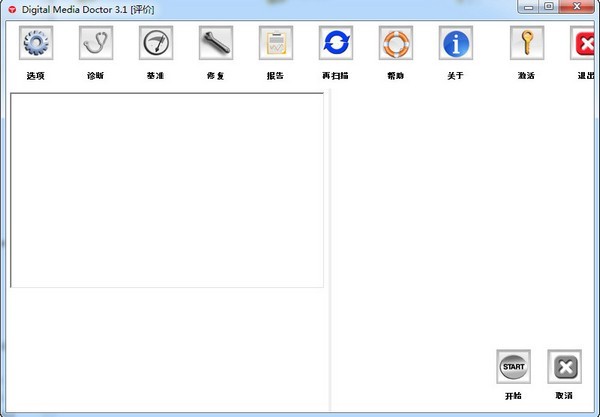Cancel with the grey X 取消 button
The height and width of the screenshot is (417, 600).
564,367
